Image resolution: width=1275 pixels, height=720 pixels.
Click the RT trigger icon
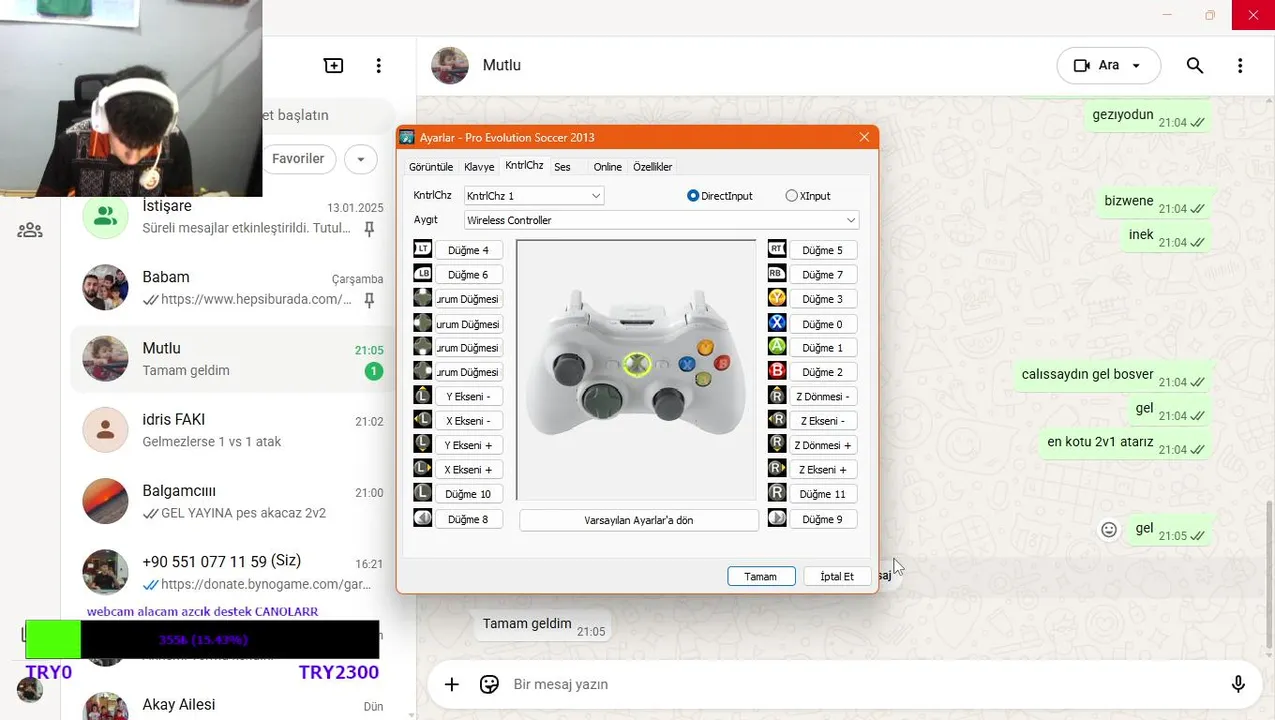point(777,250)
